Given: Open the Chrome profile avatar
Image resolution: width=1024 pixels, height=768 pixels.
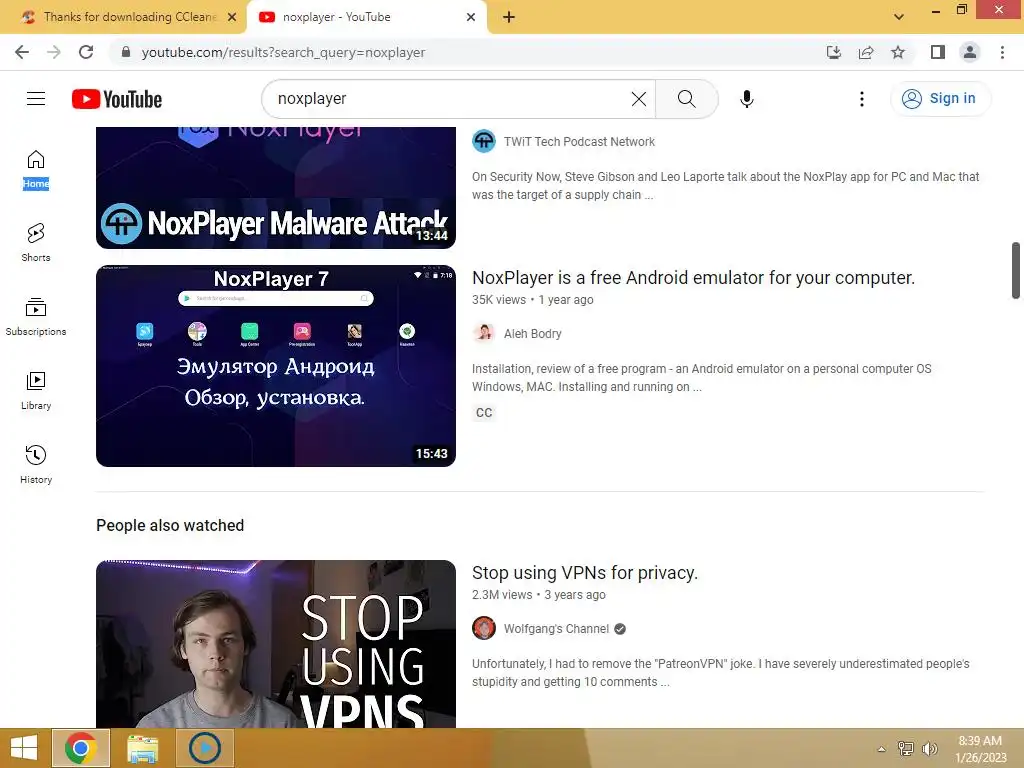Looking at the screenshot, I should point(970,52).
